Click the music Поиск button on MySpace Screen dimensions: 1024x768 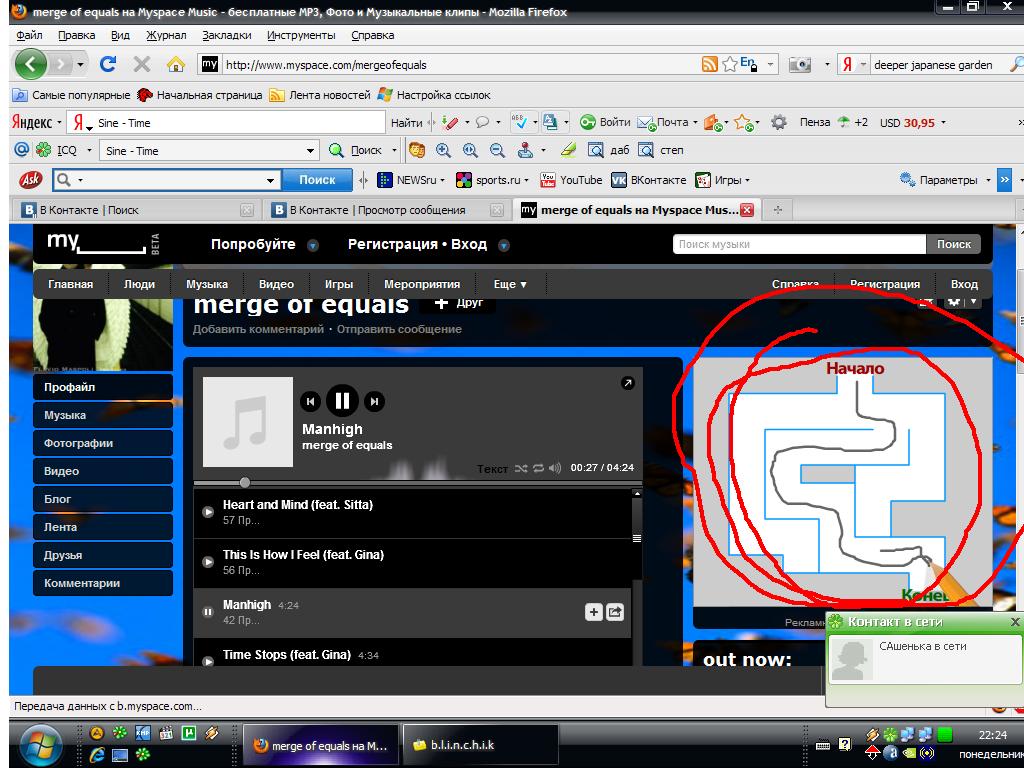953,244
